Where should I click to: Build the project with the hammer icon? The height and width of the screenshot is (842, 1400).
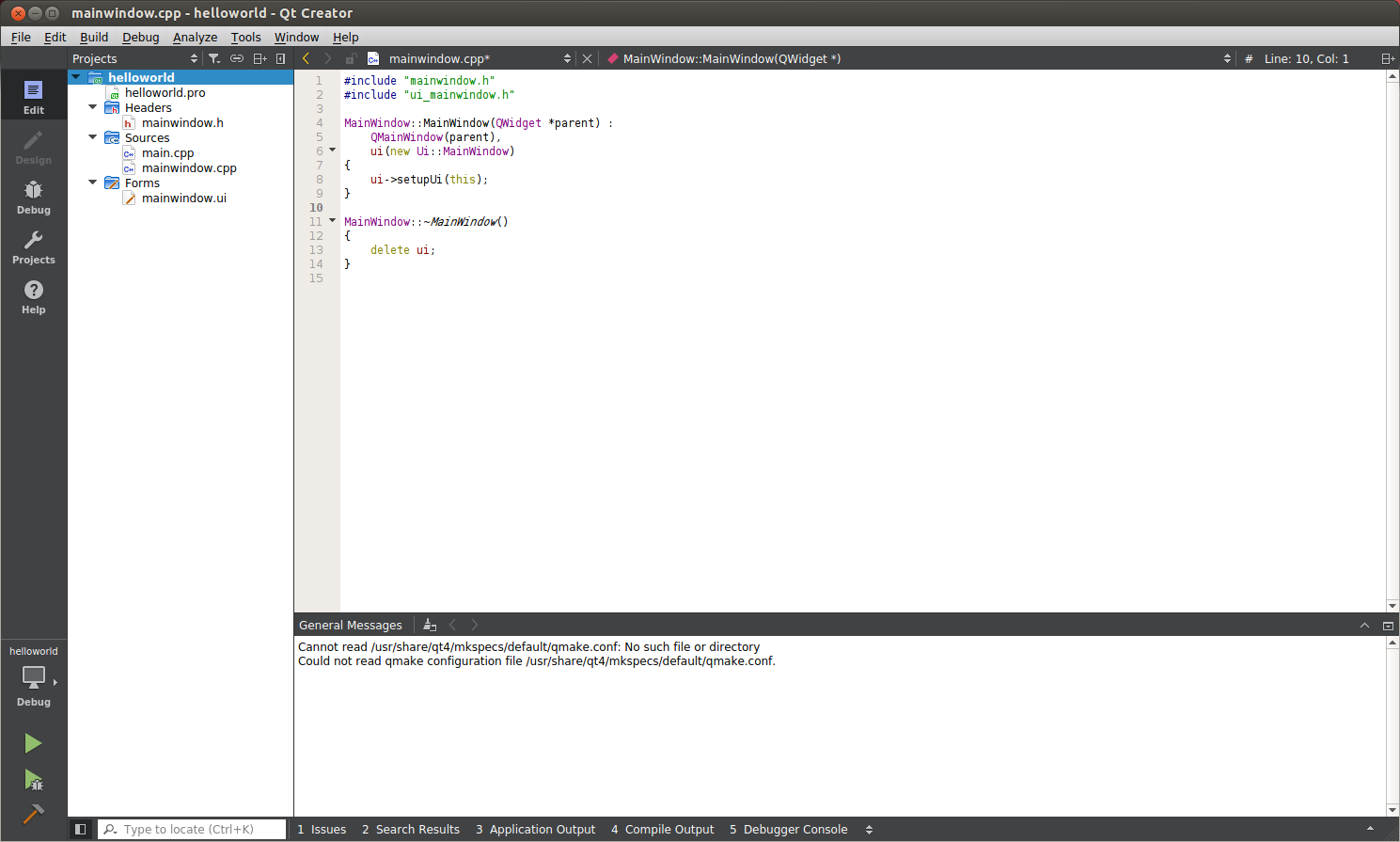pyautogui.click(x=33, y=814)
